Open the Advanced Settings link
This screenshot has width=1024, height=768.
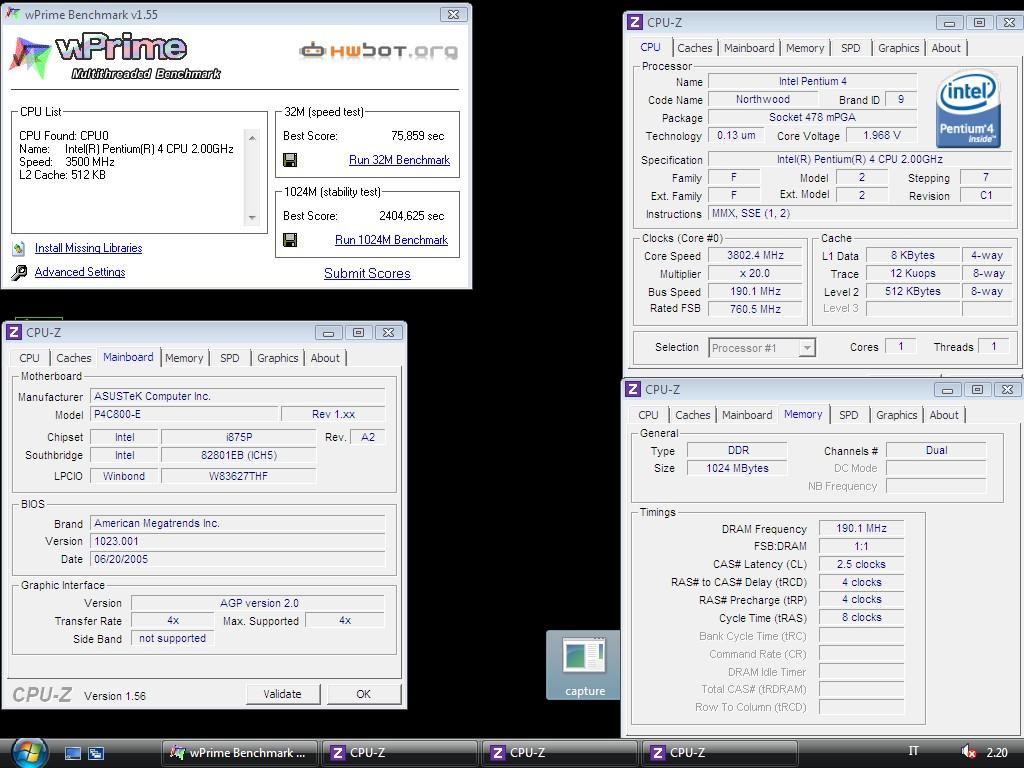(x=80, y=272)
